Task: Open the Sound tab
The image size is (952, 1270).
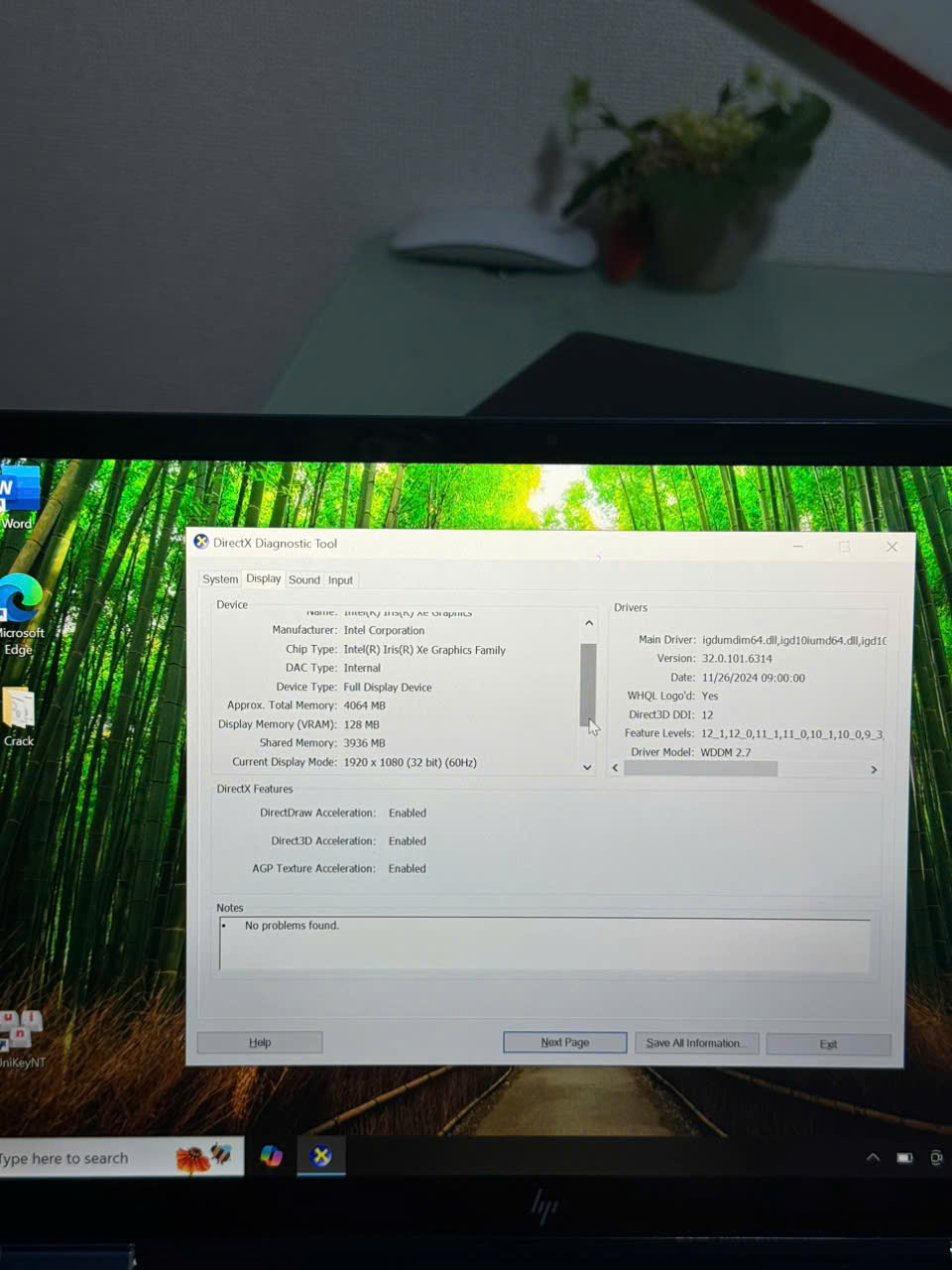Action: click(x=304, y=579)
